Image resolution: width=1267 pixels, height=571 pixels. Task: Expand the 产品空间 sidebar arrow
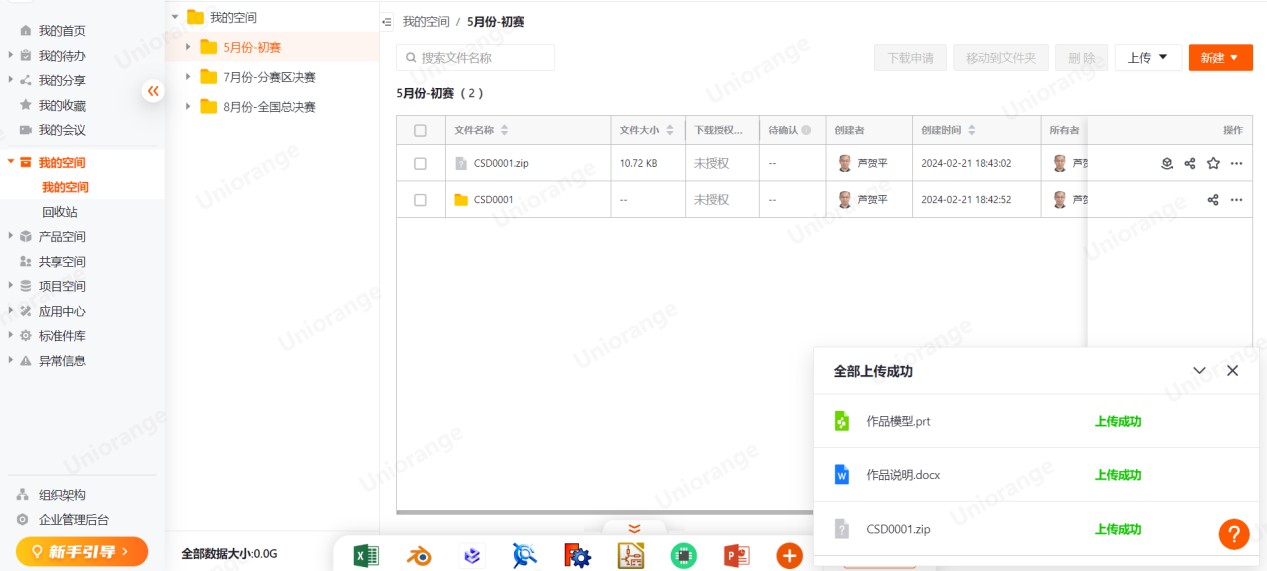(x=11, y=236)
